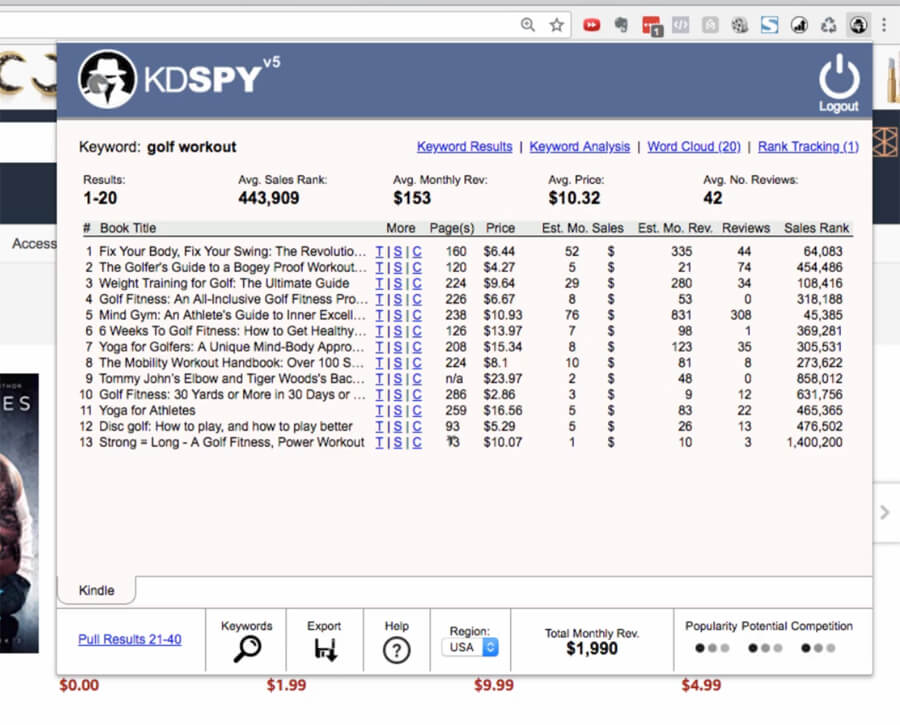Viewport: 900px width, 725px height.
Task: Sort by Book Title column header
Action: pyautogui.click(x=127, y=228)
